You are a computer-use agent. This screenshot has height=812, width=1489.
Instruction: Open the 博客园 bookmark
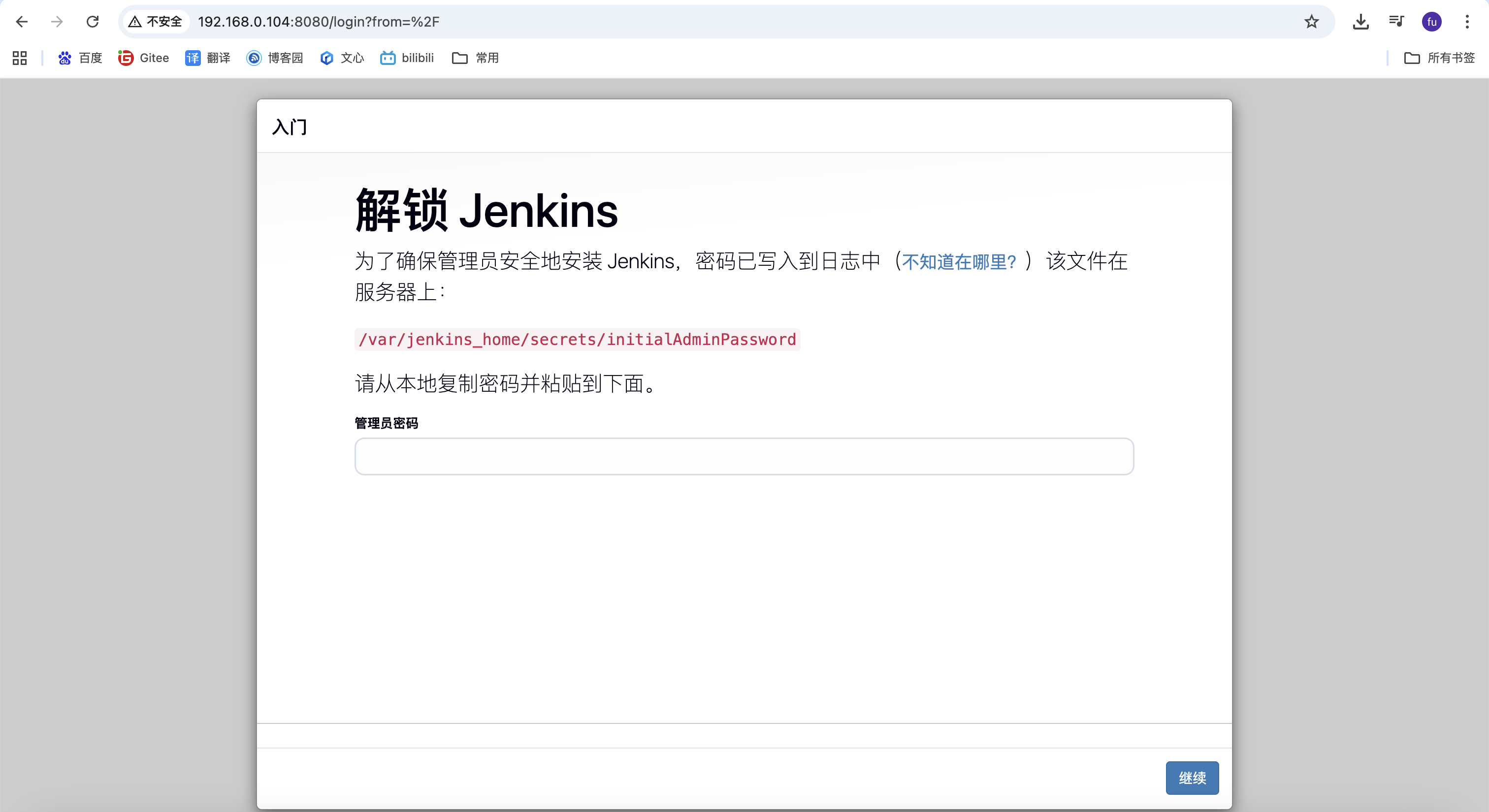point(275,58)
